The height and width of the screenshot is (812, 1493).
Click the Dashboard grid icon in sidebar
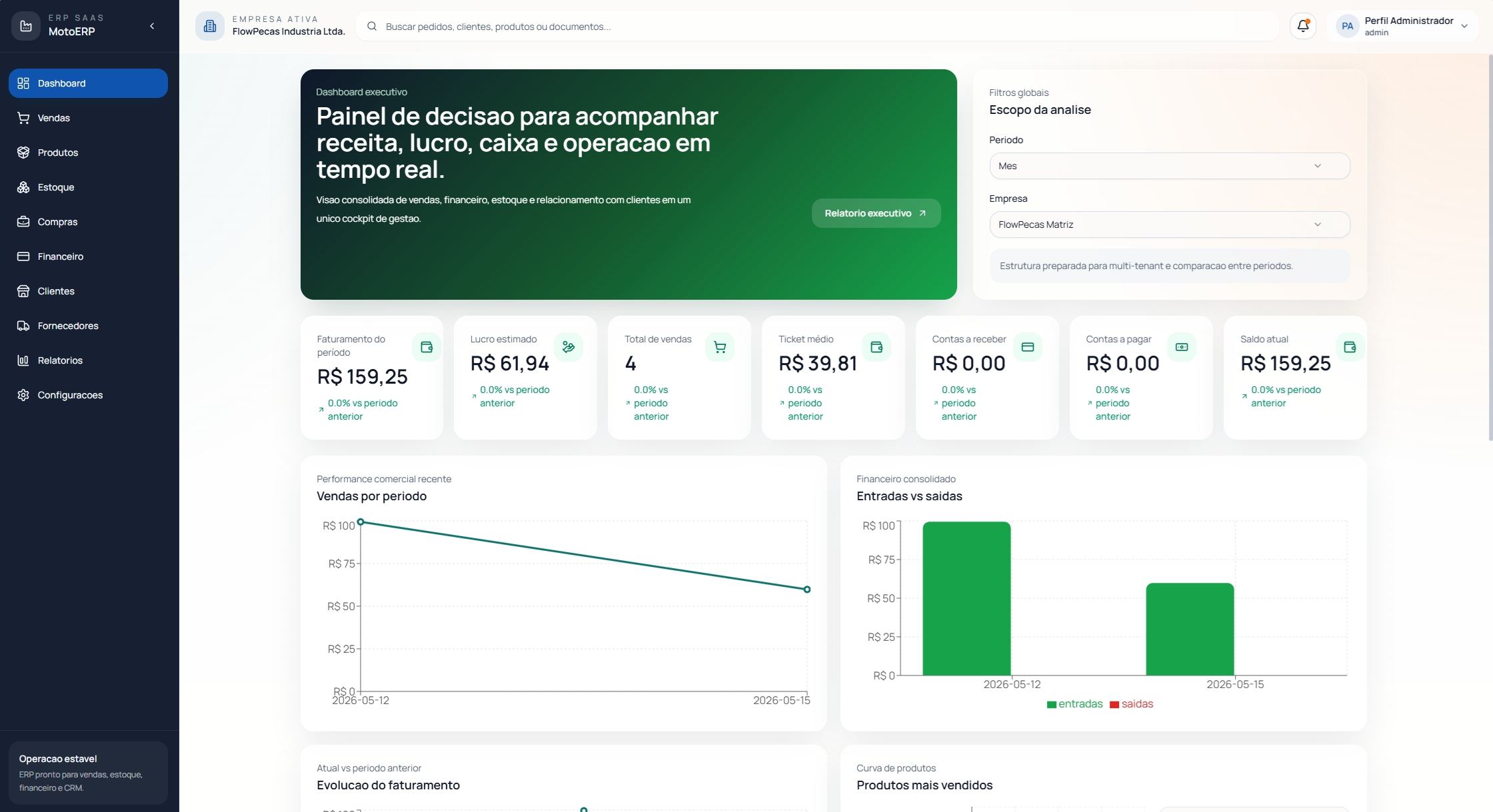(23, 83)
